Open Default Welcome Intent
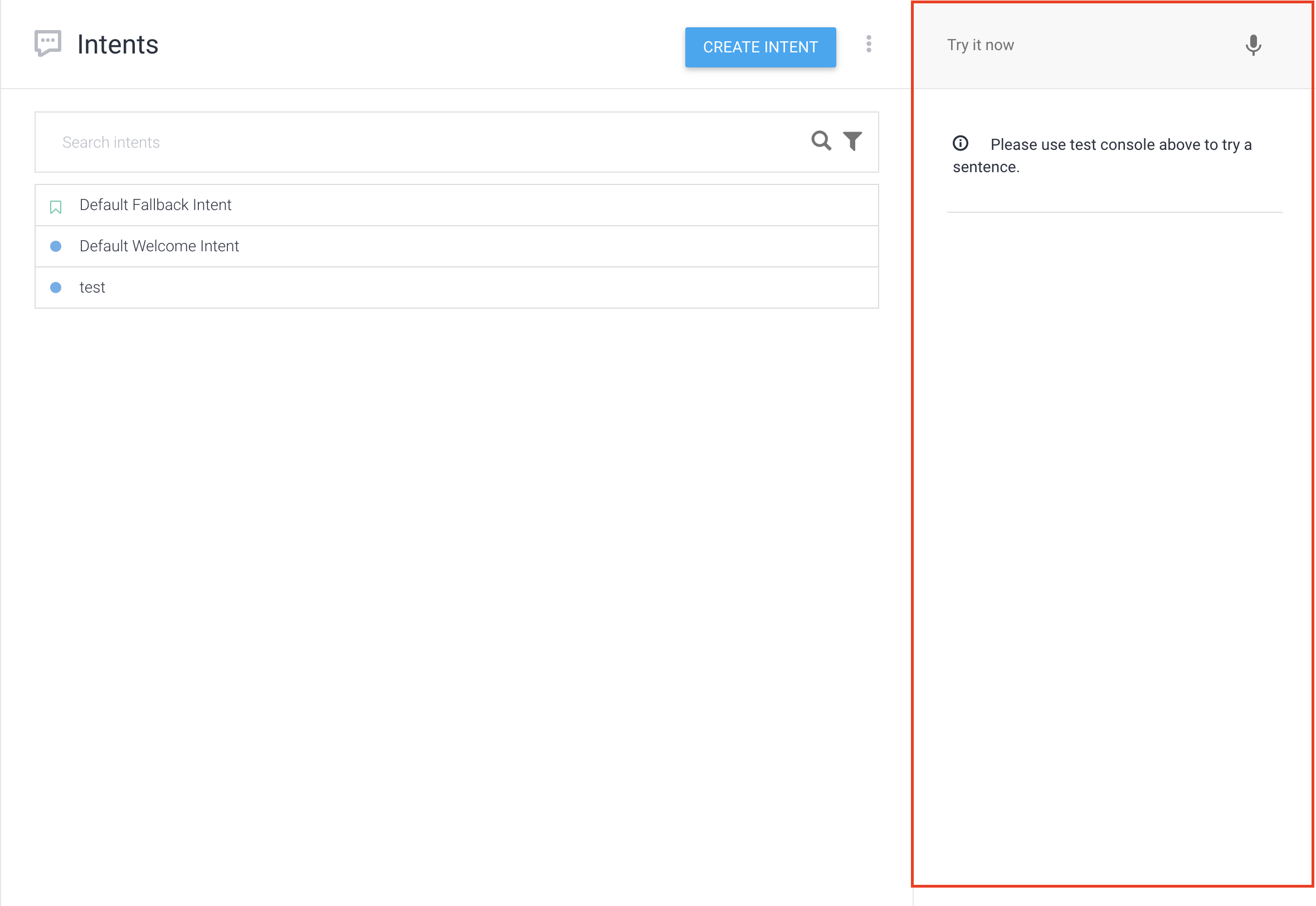 pyautogui.click(x=159, y=246)
